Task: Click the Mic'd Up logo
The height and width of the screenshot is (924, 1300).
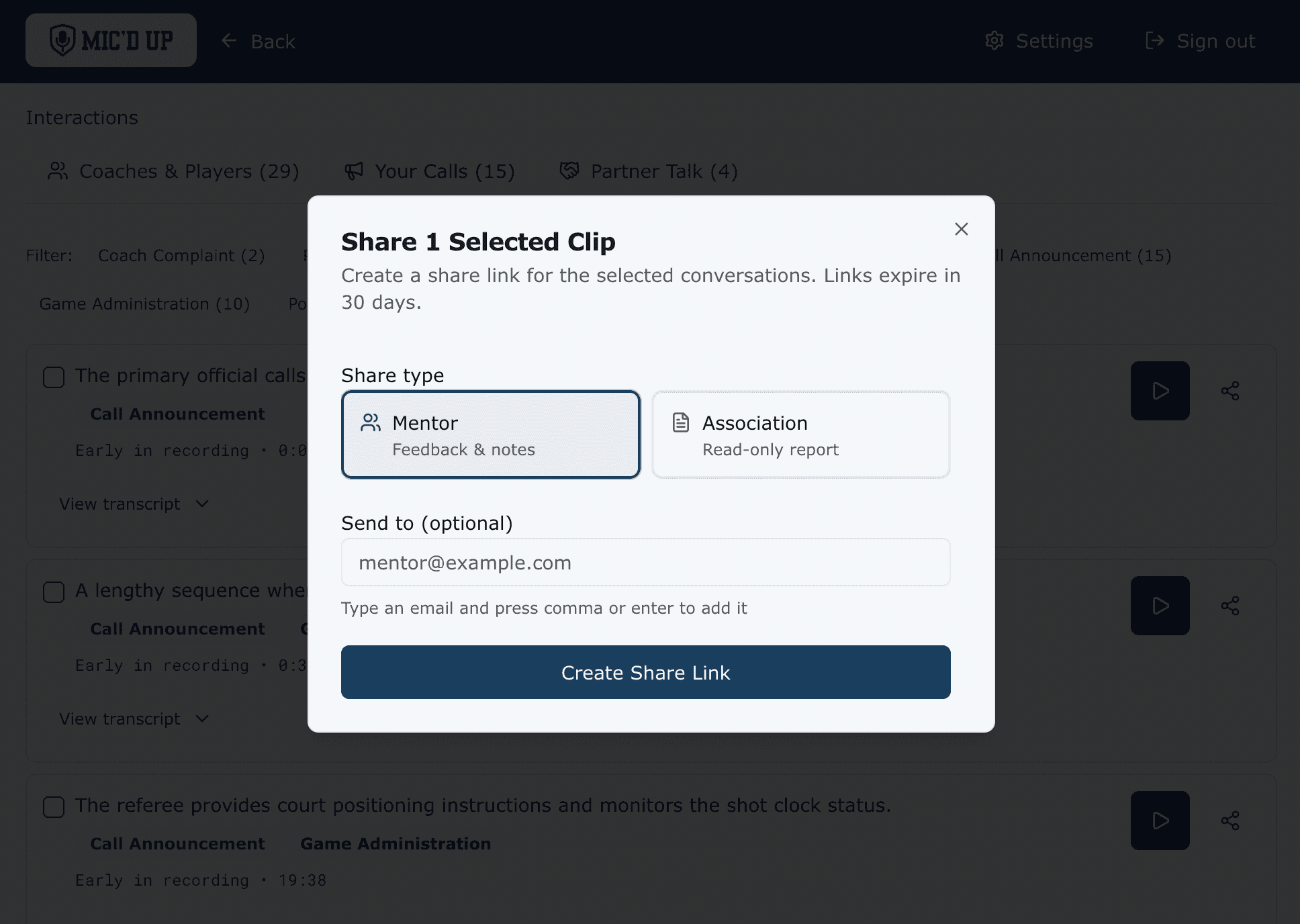Action: [111, 40]
